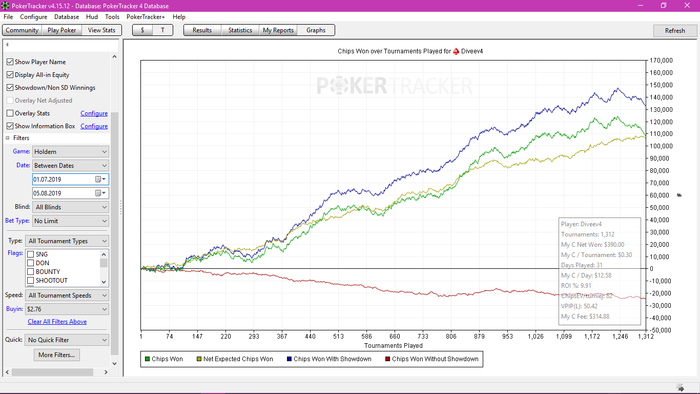Switch to the View Stats tab
700x394 pixels.
click(101, 30)
